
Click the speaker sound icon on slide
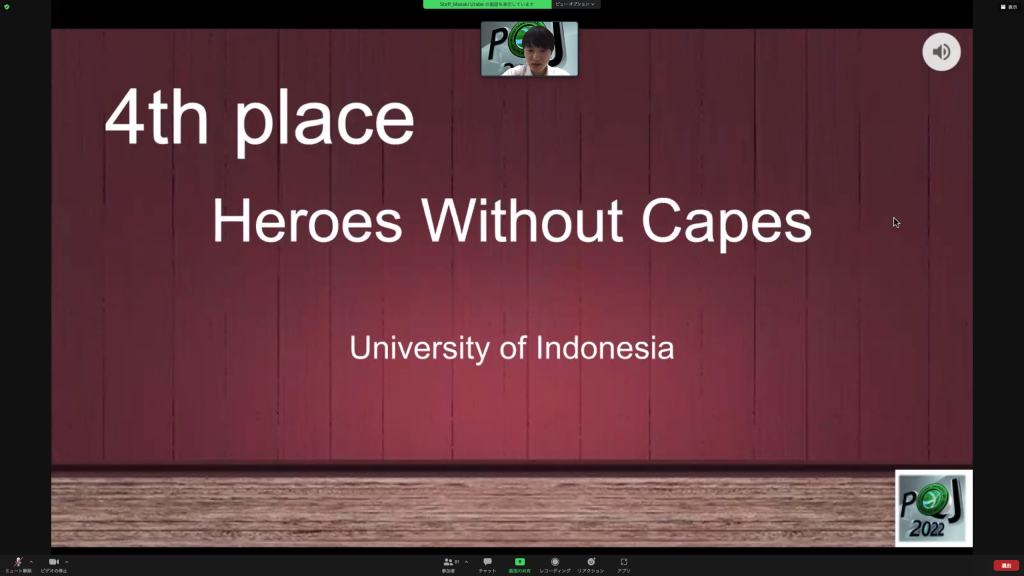(x=941, y=52)
